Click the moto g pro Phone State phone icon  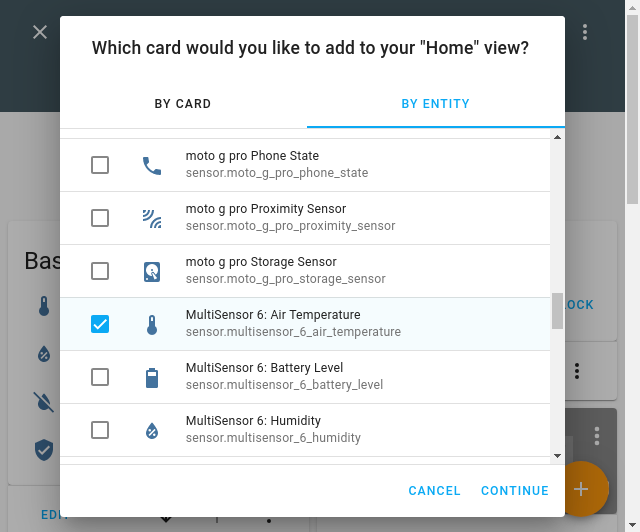[x=152, y=165]
